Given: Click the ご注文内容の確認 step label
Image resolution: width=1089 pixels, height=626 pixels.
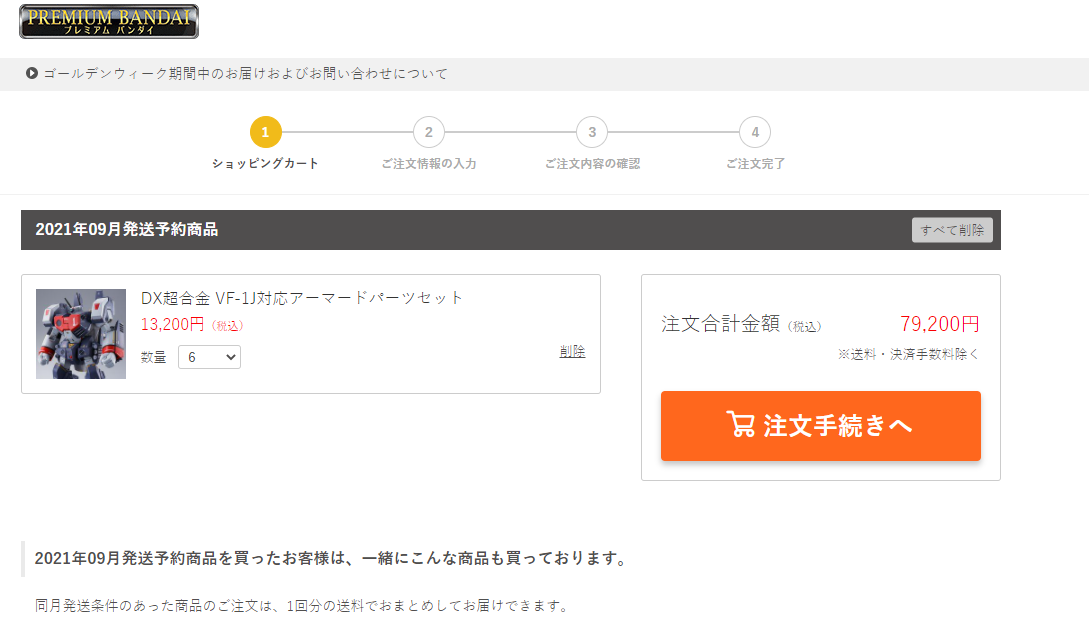Looking at the screenshot, I should [x=592, y=163].
